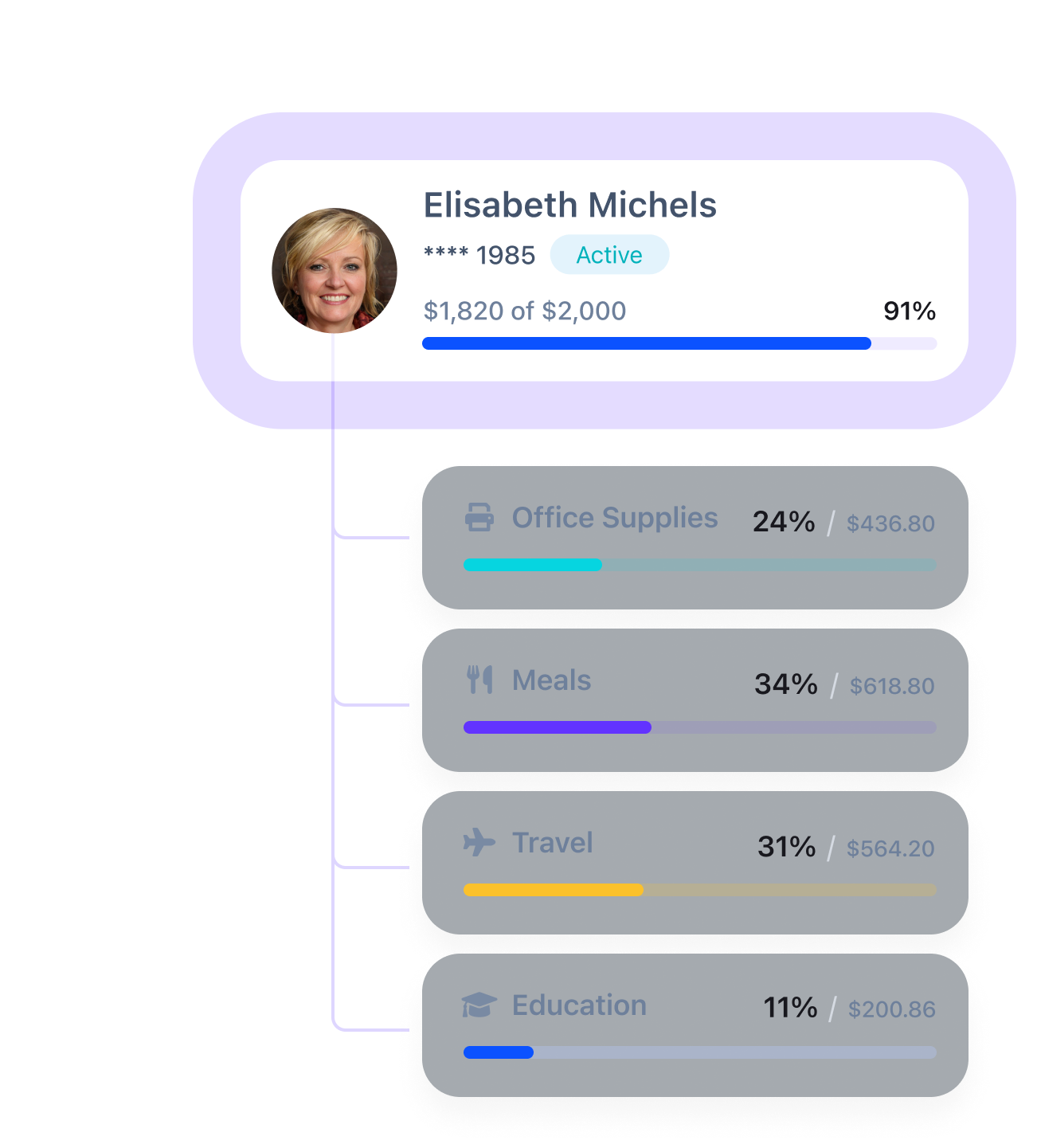Viewport: 1037px width, 1148px height.
Task: Click the Travel airplane icon
Action: point(479,842)
